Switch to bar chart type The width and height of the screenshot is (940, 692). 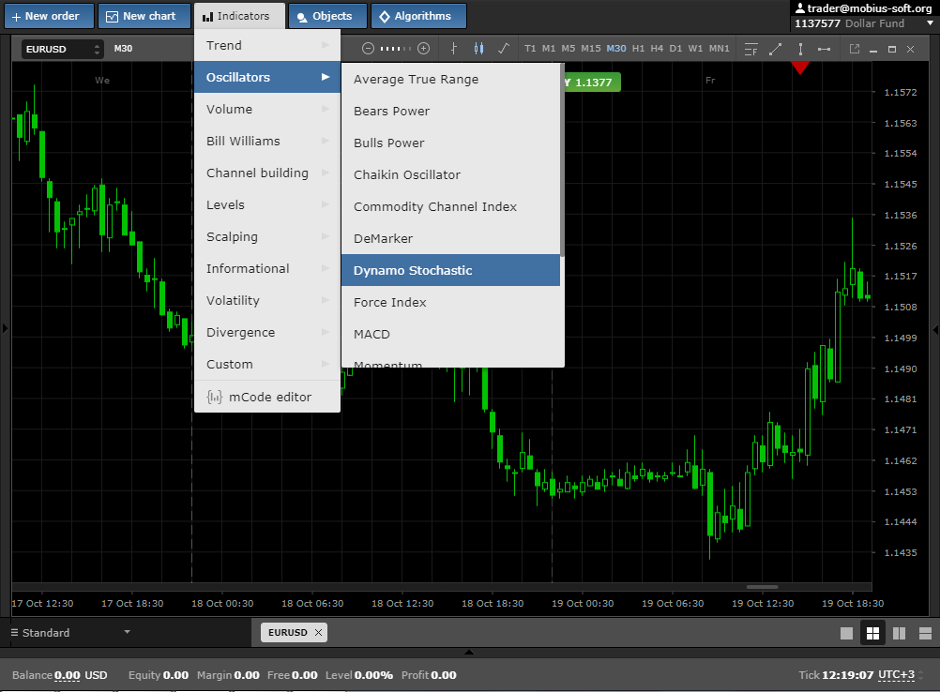453,49
